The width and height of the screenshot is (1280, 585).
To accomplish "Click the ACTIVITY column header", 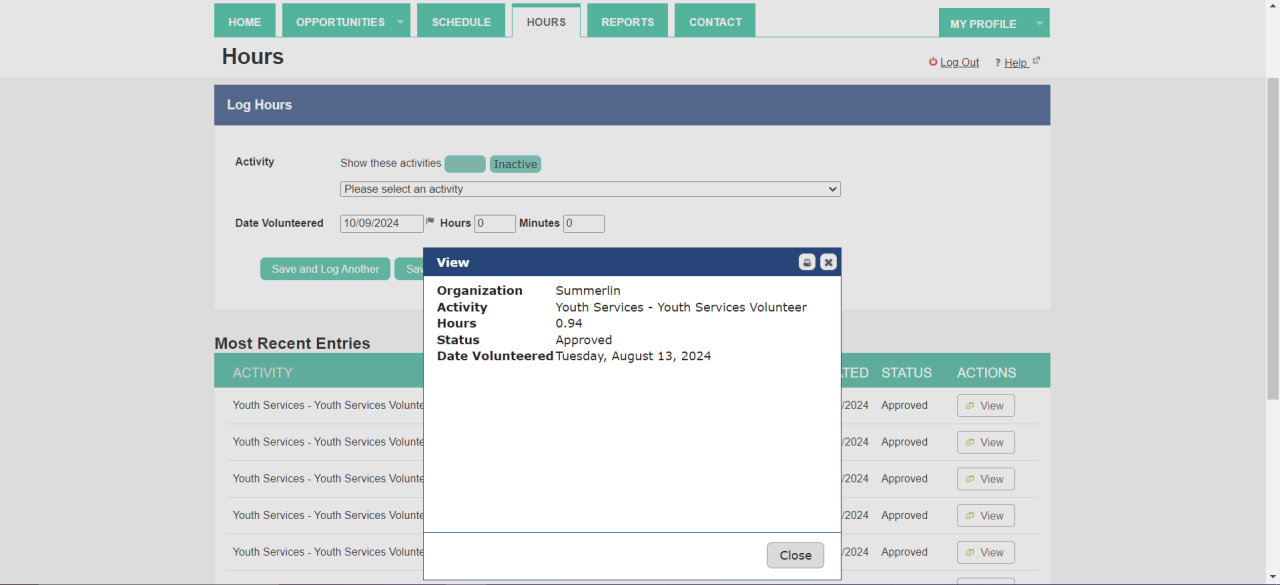I will (263, 372).
